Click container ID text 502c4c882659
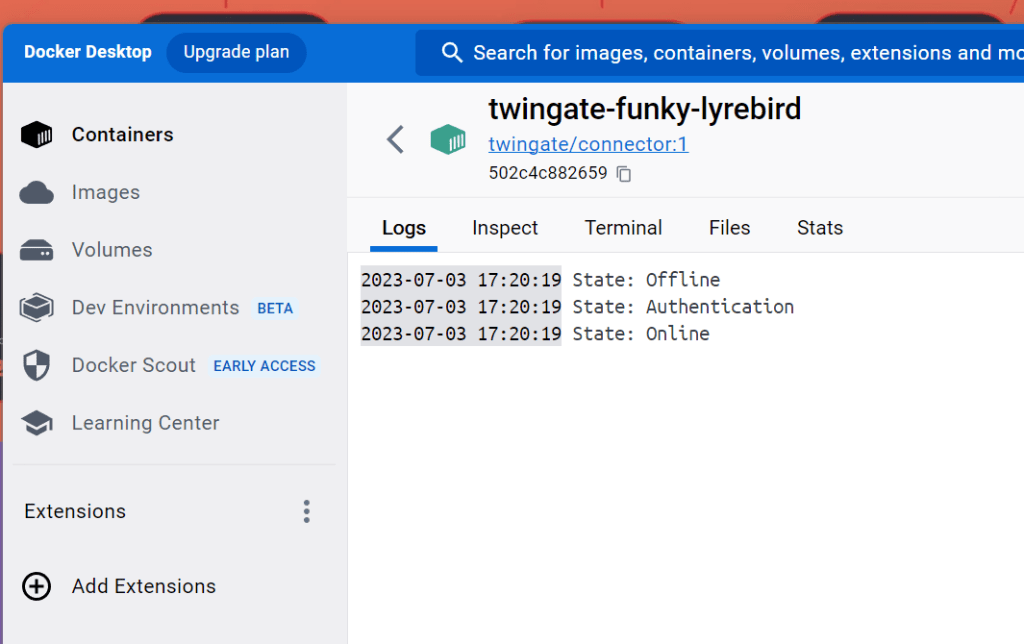The image size is (1024, 644). click(548, 173)
